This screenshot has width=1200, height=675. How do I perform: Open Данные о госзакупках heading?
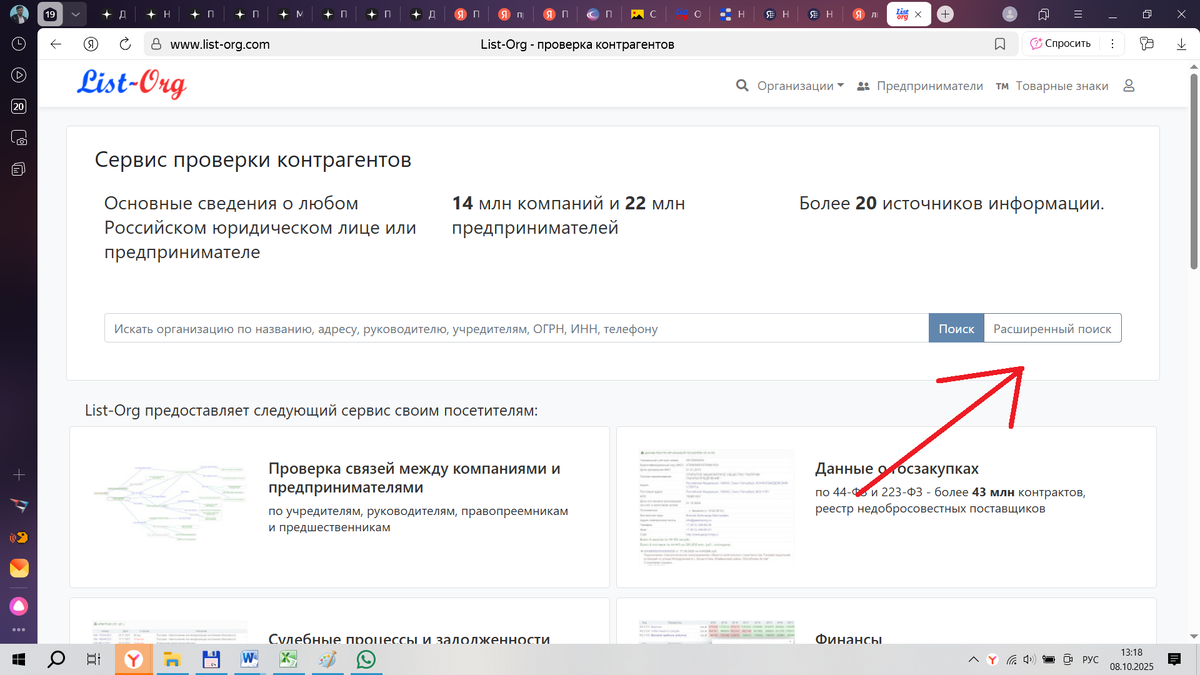tap(897, 468)
